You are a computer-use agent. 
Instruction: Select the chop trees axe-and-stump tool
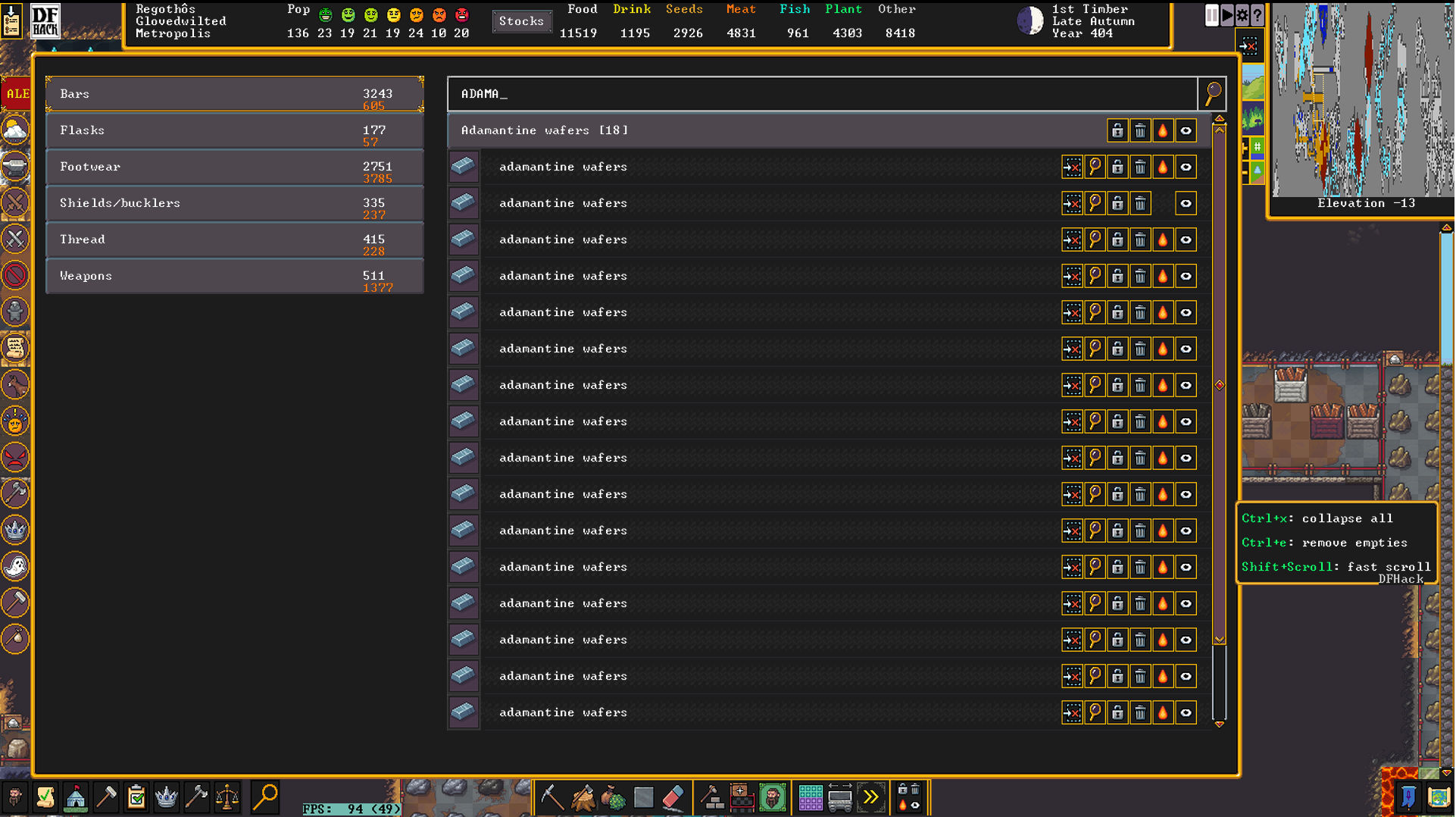[583, 797]
